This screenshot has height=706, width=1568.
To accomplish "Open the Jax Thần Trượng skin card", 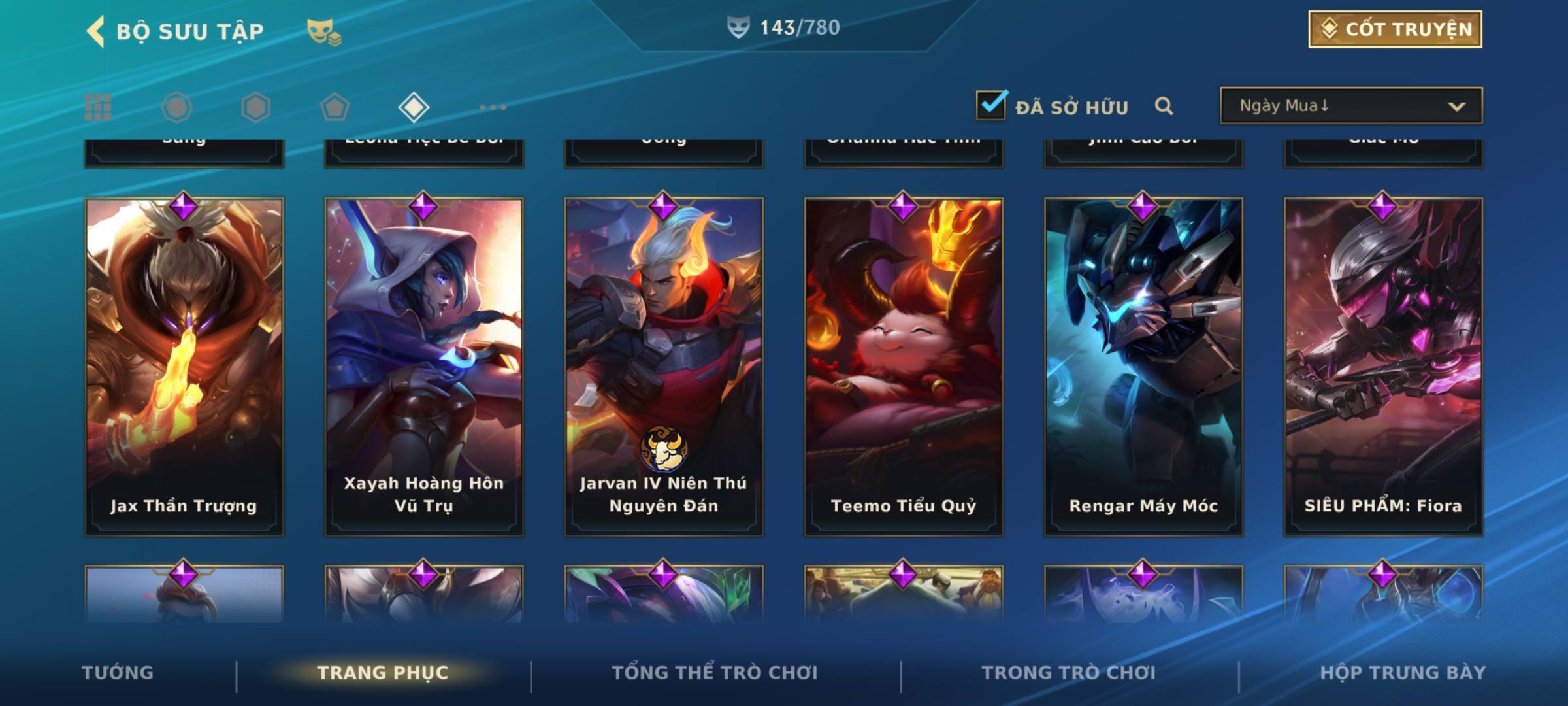I will [184, 367].
